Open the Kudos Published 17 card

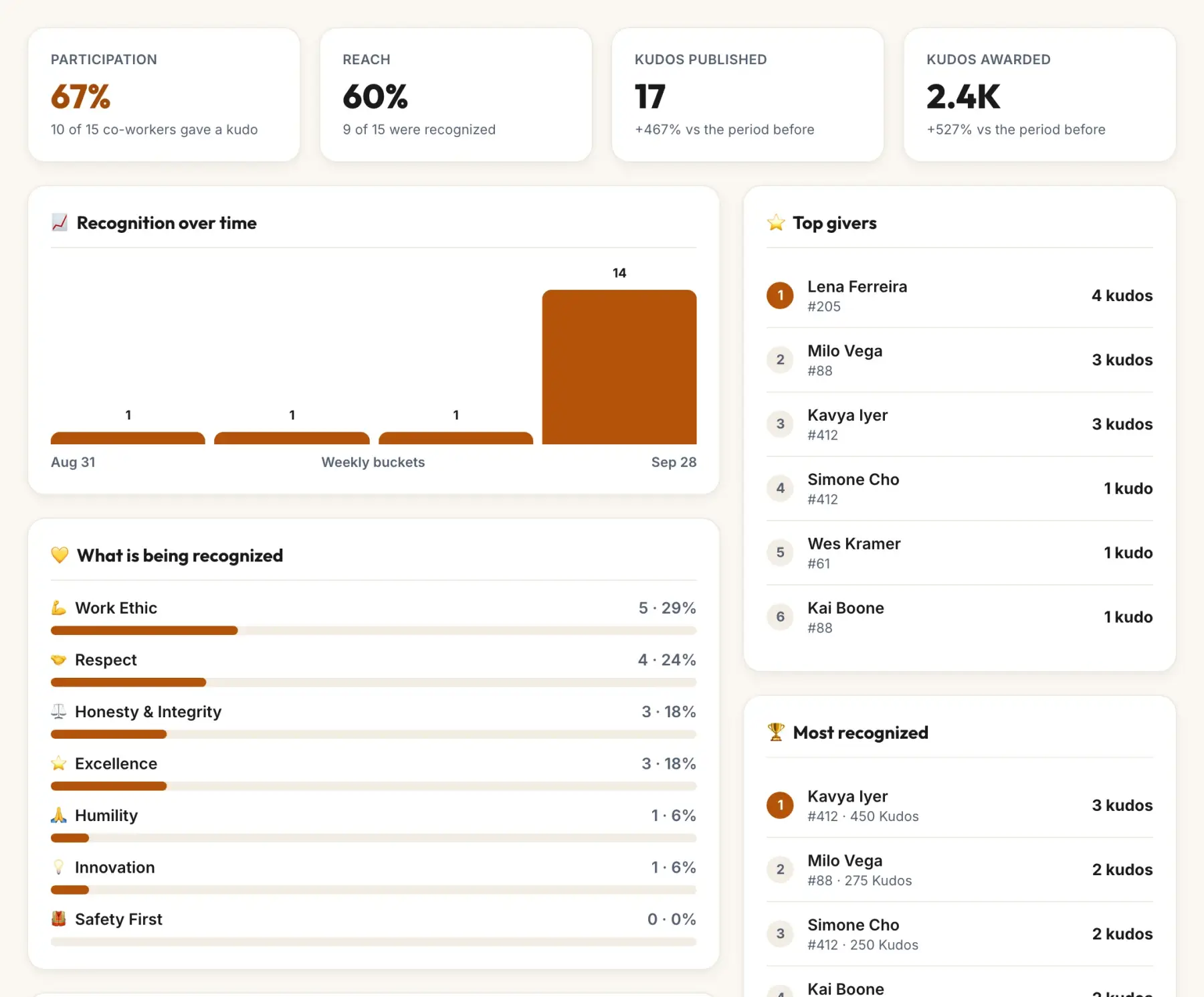click(x=748, y=94)
